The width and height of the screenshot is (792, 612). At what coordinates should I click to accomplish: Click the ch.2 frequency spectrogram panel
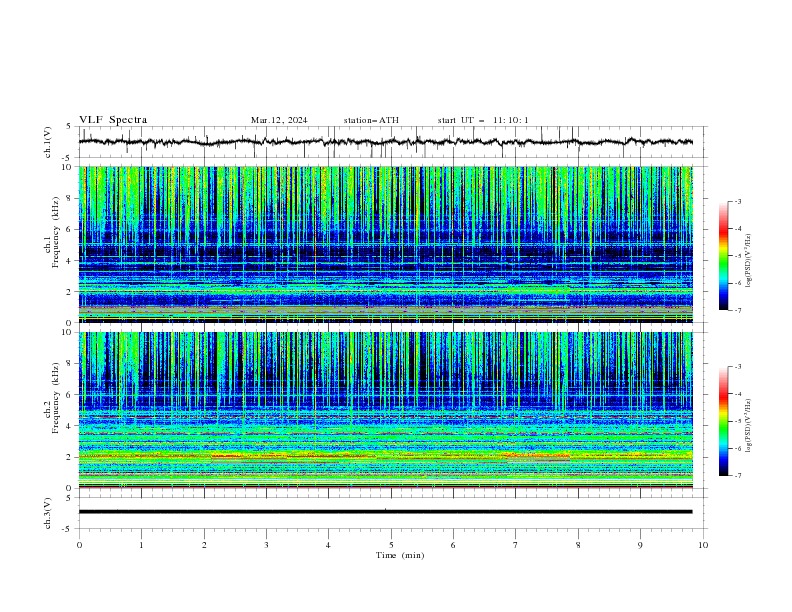coord(386,410)
